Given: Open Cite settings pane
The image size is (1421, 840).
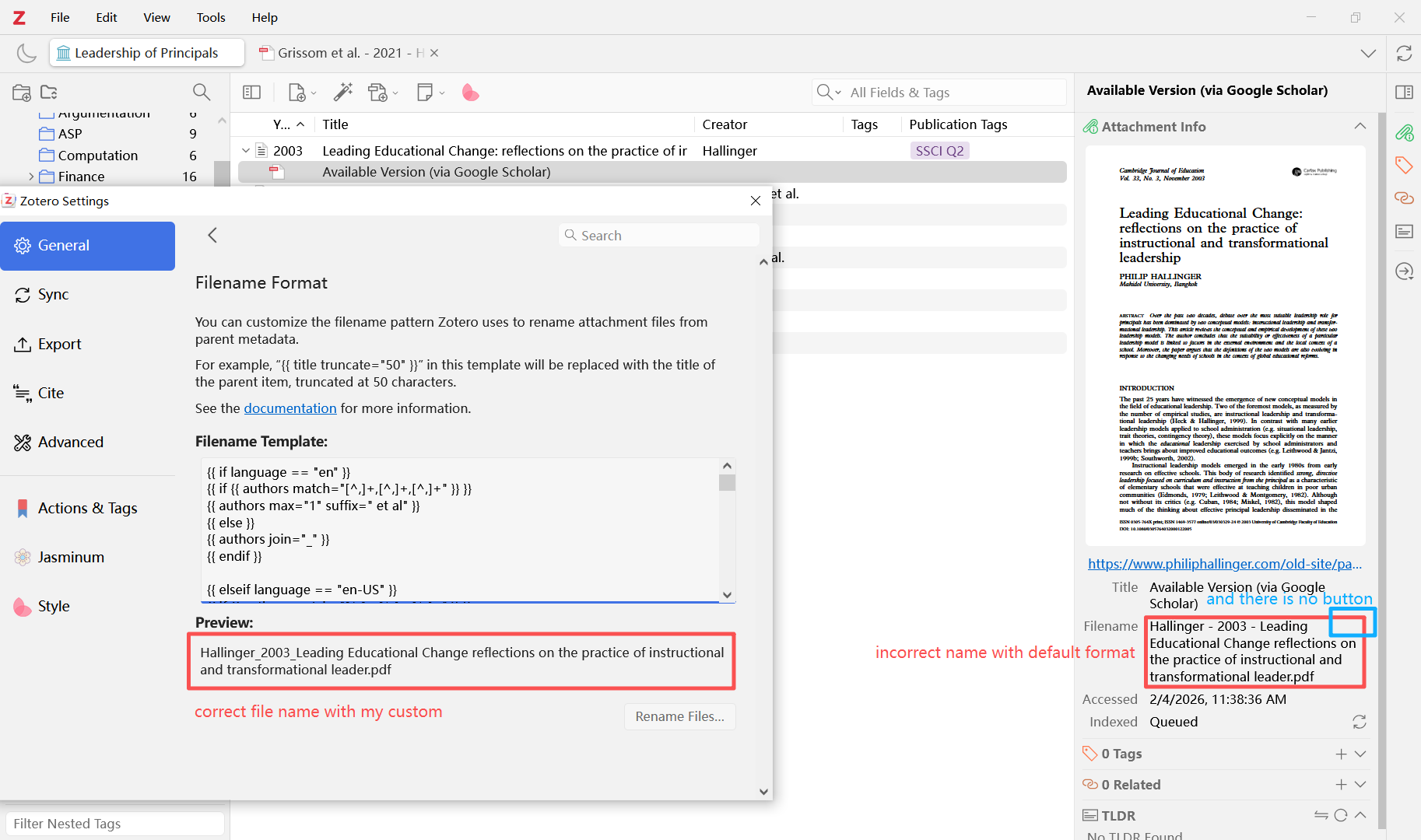Looking at the screenshot, I should [88, 393].
